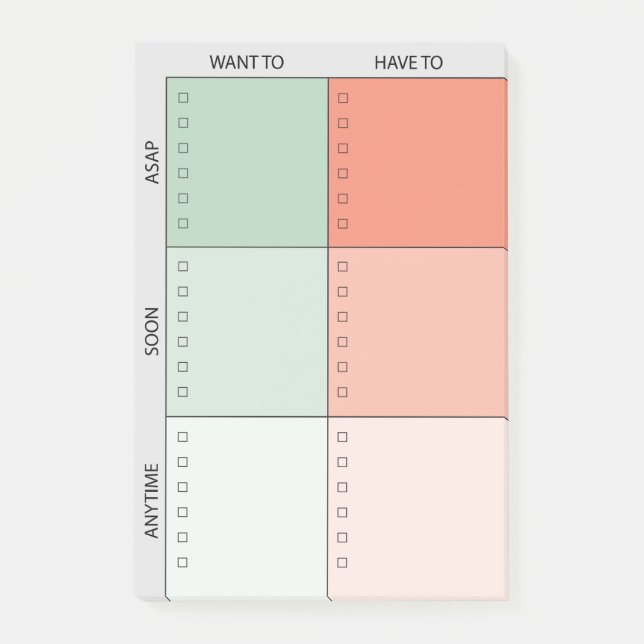Check the first box in ANYTIME Have To

(x=343, y=437)
